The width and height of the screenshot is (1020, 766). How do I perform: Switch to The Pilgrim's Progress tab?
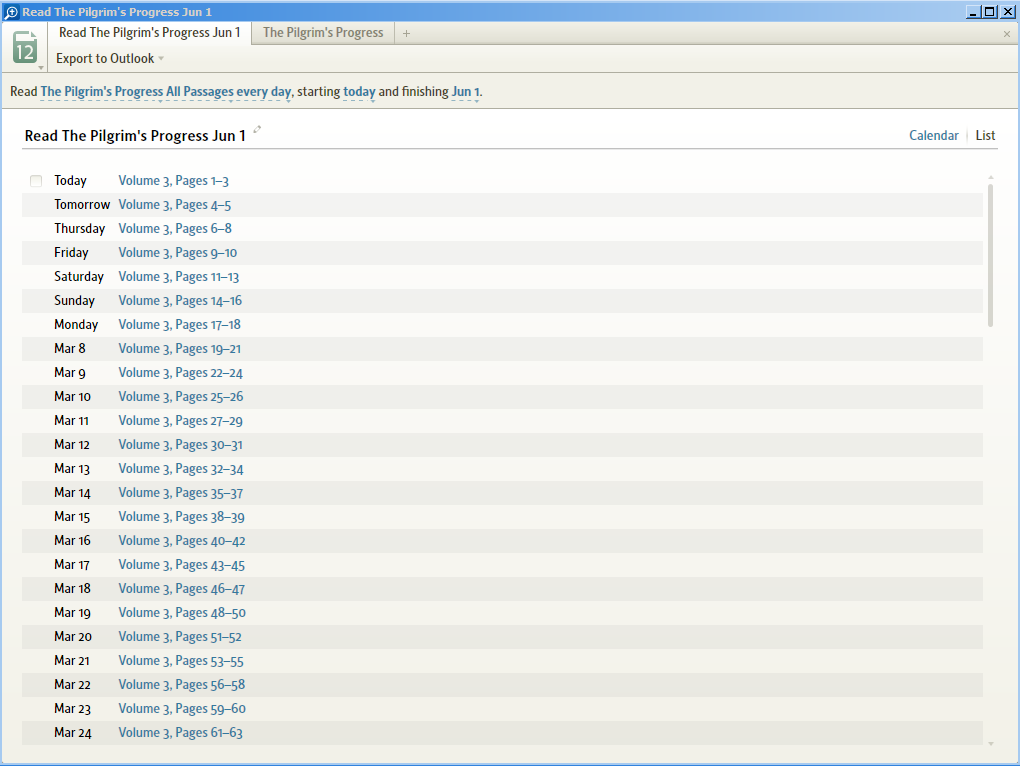[x=323, y=33]
